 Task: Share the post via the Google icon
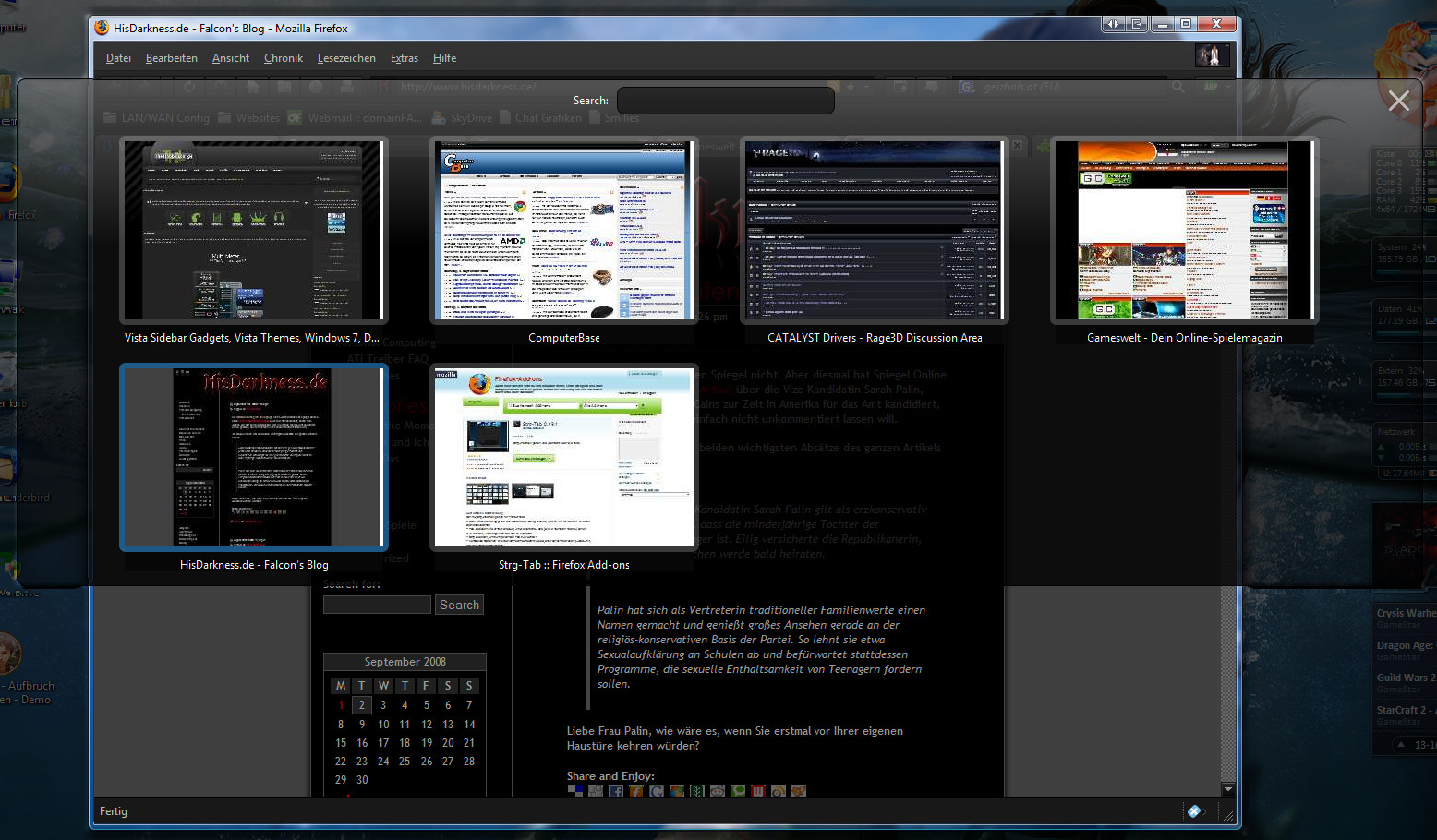coord(657,790)
